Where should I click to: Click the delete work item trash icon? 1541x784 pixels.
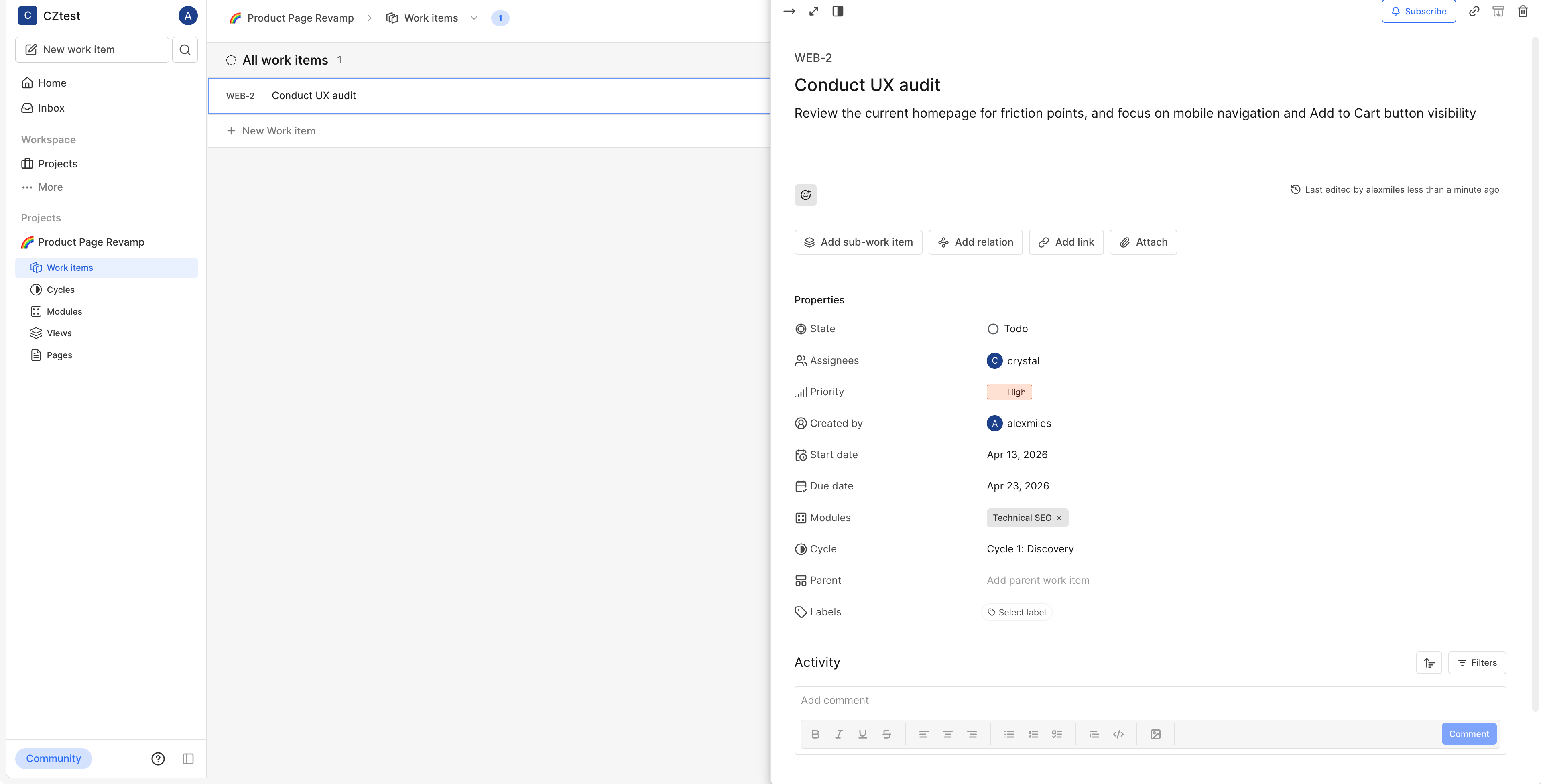tap(1523, 11)
